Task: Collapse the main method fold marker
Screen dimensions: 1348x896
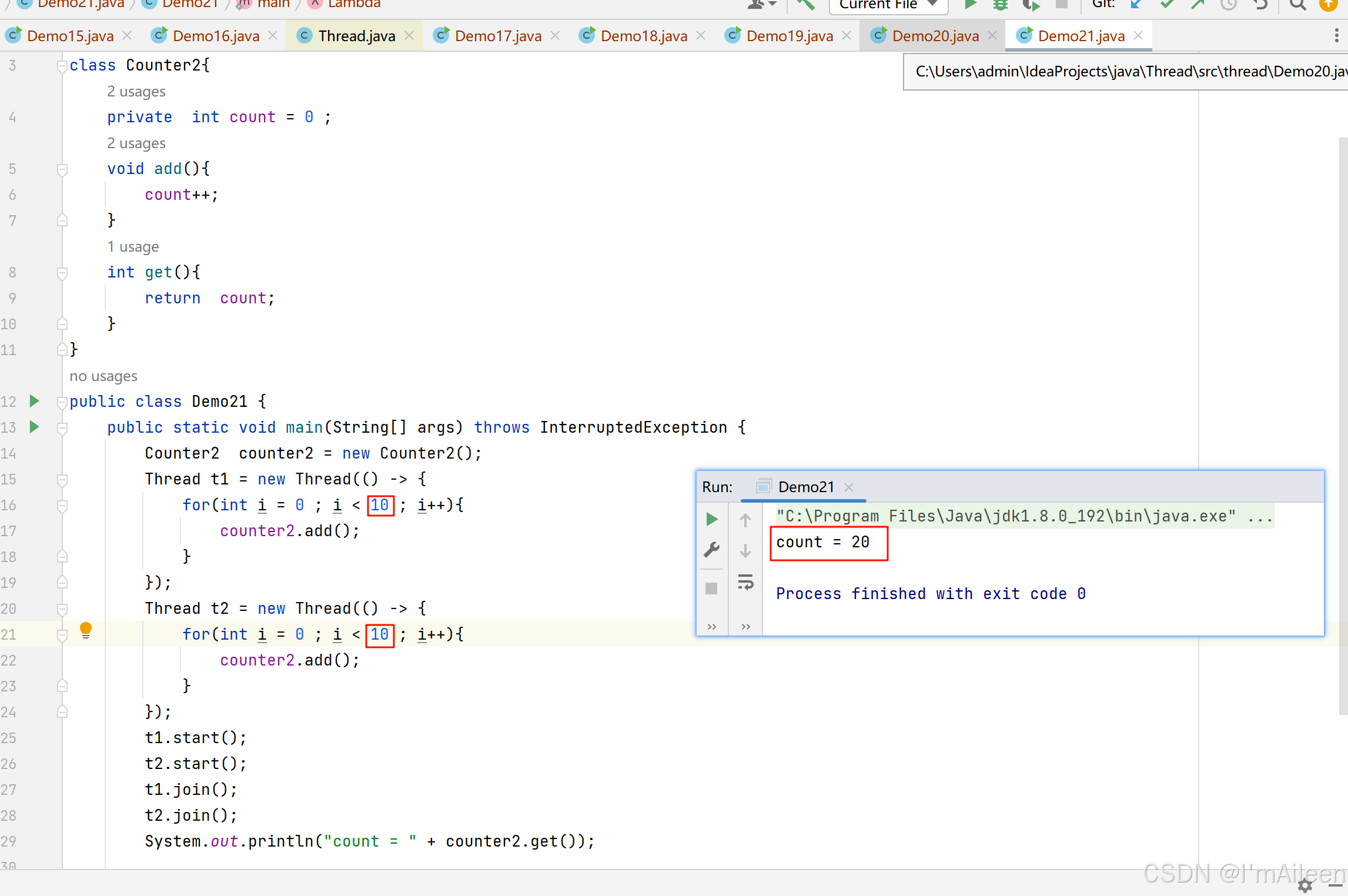Action: click(62, 429)
